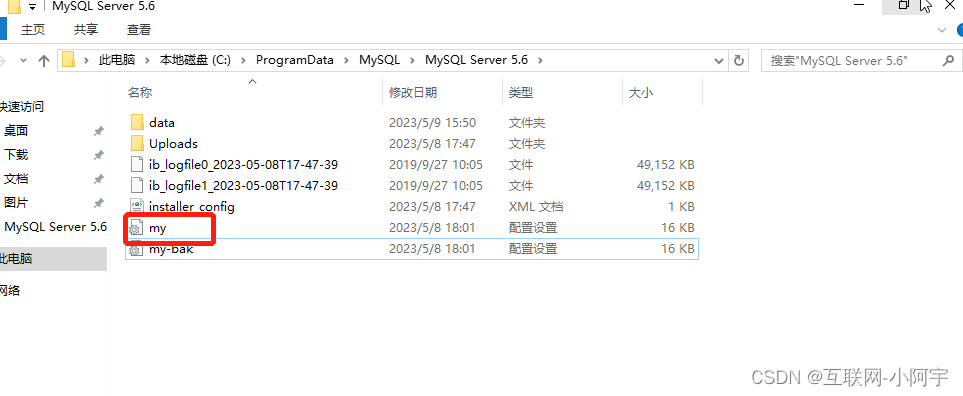
Task: Select 此电脑 in the navigation pane
Action: point(16,259)
